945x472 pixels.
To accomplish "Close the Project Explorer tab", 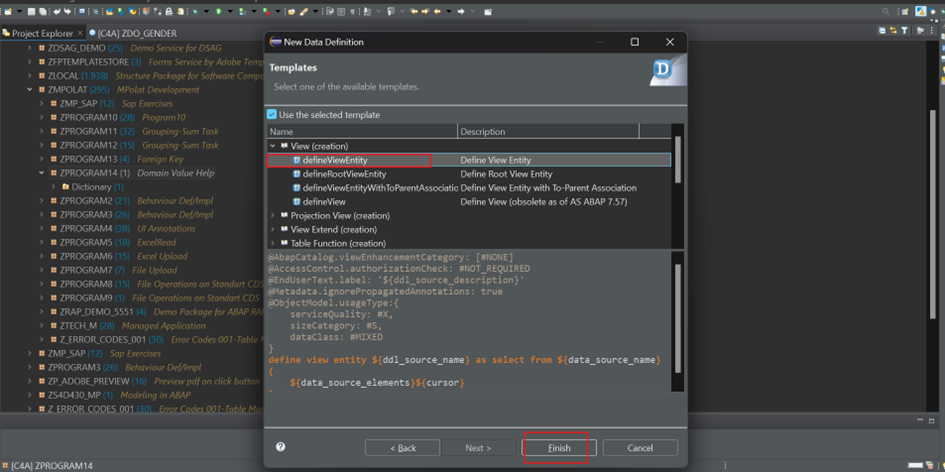I will pyautogui.click(x=81, y=33).
